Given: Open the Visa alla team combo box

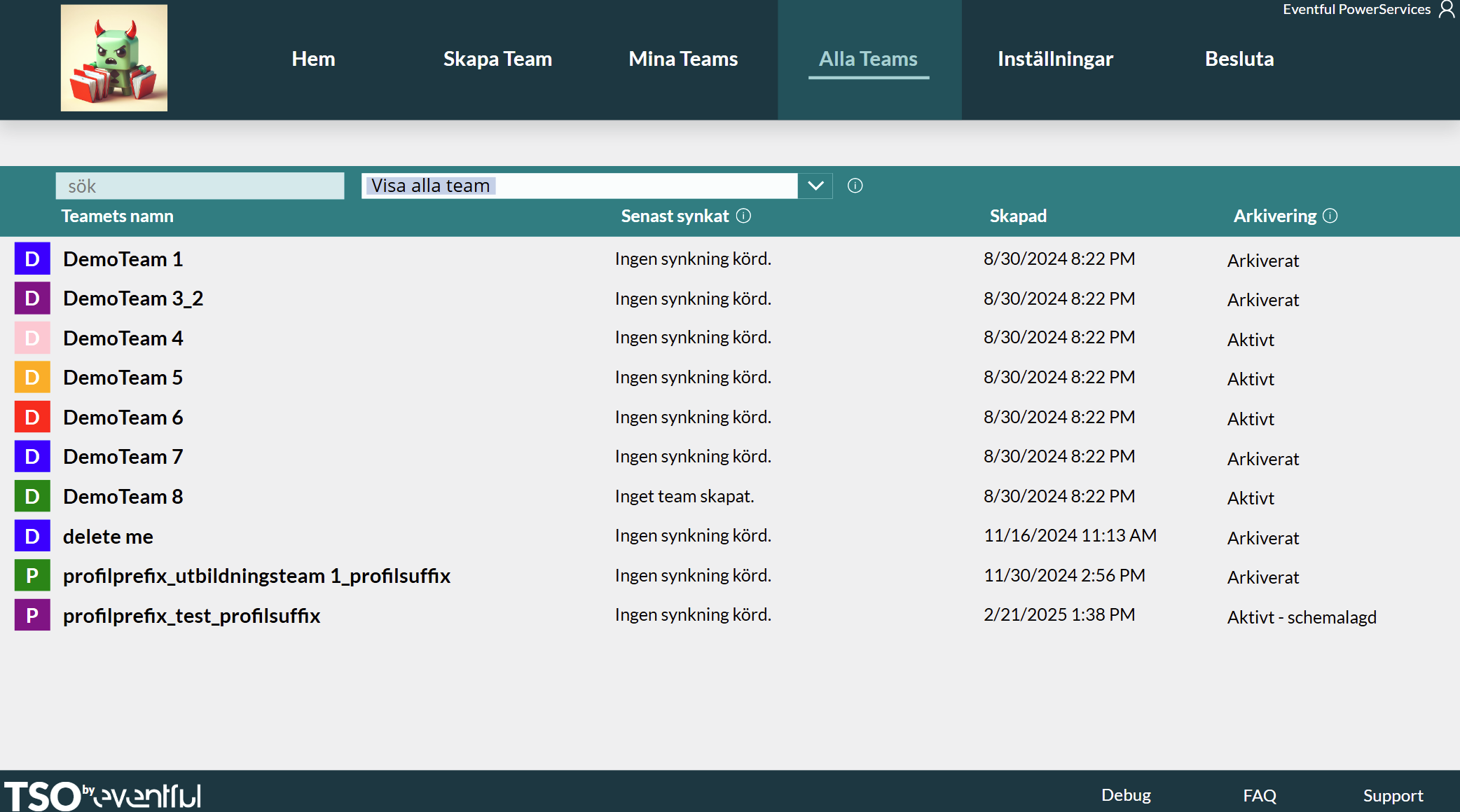Looking at the screenshot, I should click(579, 186).
